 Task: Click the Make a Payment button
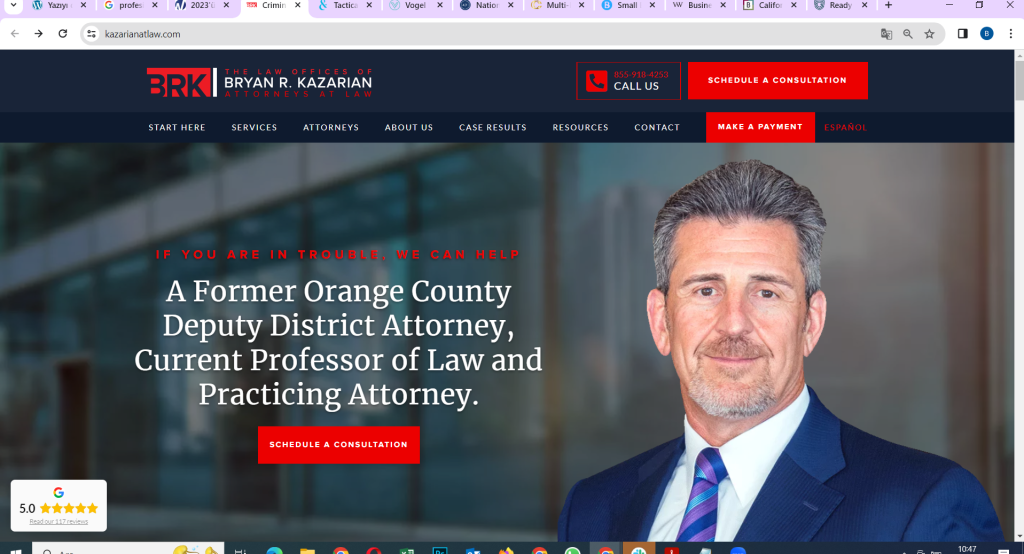pos(760,127)
